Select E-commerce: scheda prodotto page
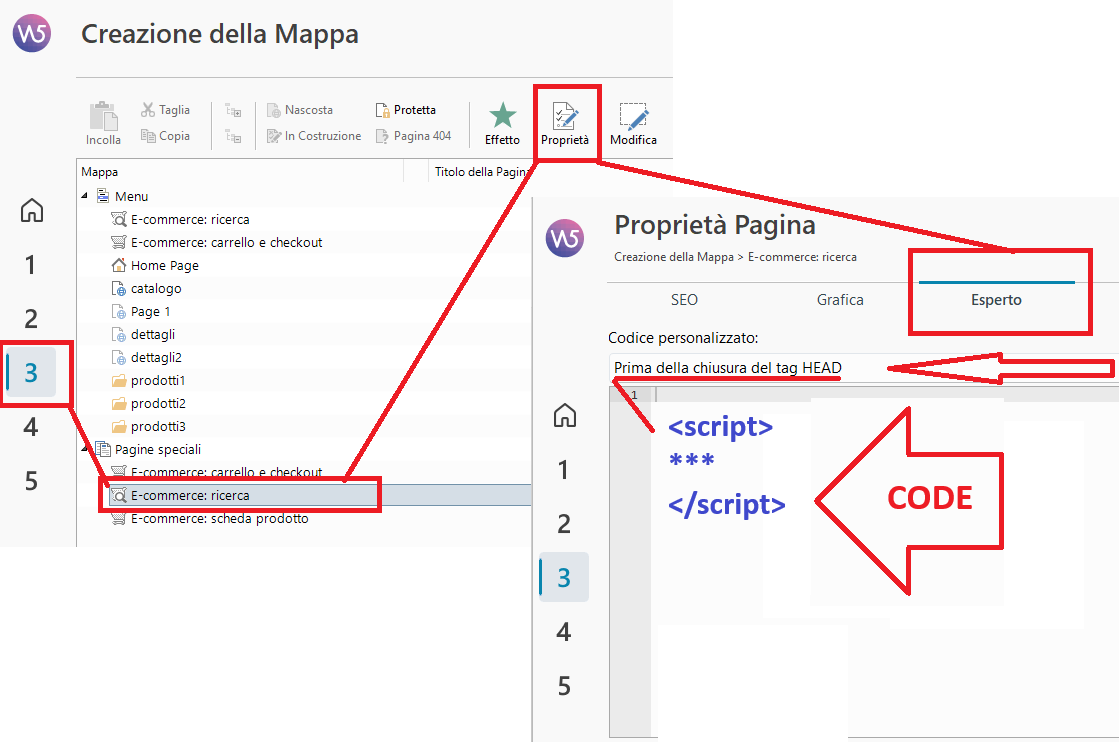 (219, 519)
